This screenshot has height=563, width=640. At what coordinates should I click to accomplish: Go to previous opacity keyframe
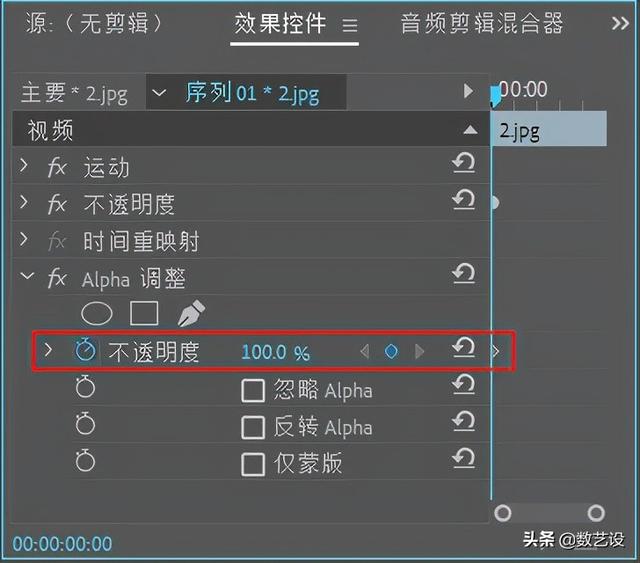tap(364, 351)
